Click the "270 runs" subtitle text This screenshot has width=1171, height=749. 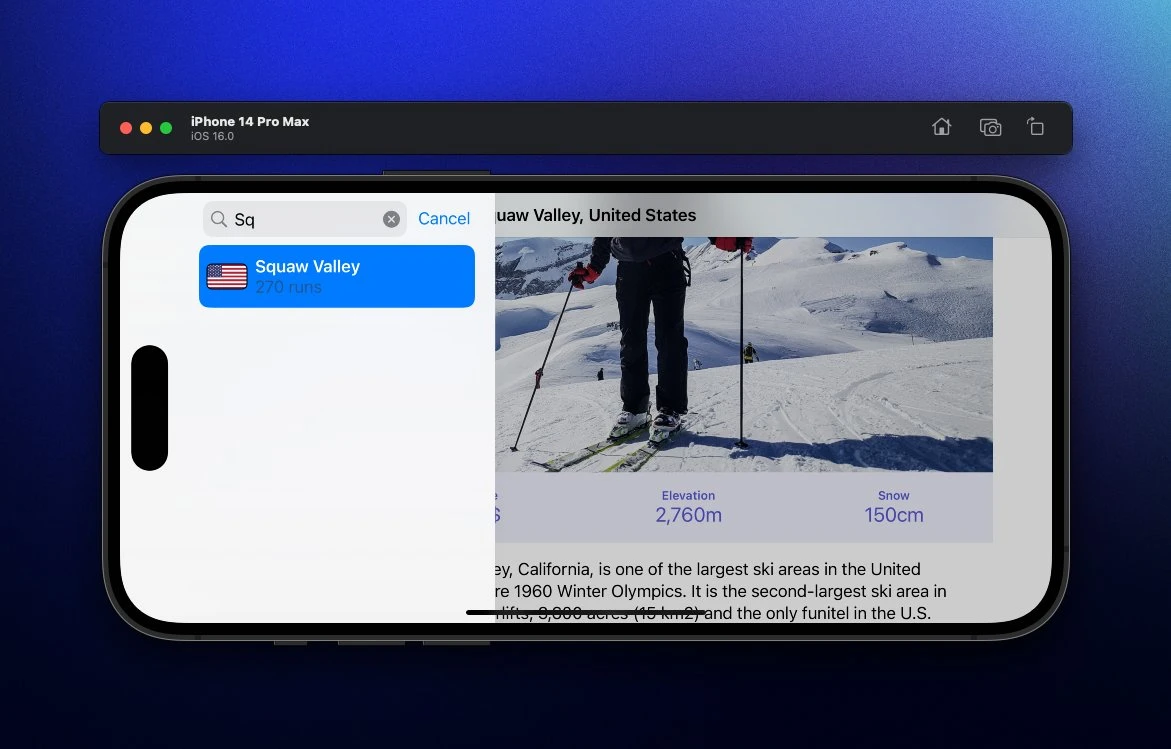288,287
